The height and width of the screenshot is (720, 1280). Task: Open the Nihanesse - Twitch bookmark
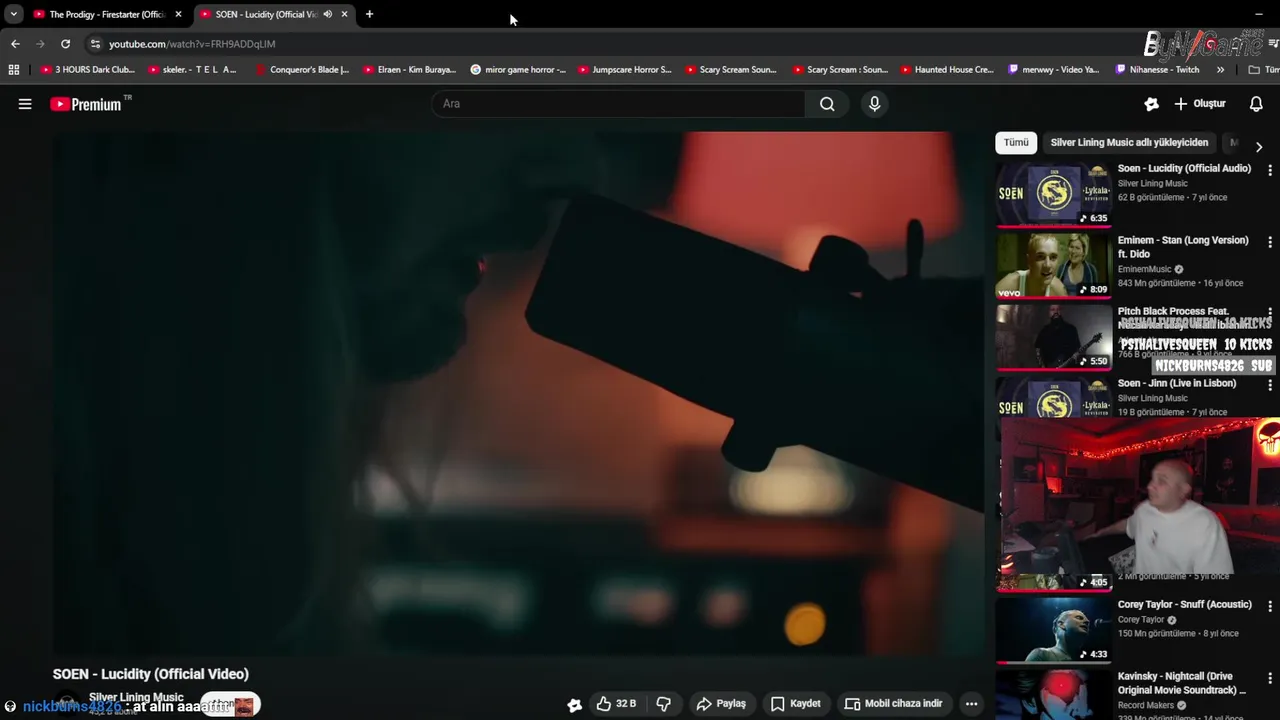click(x=1158, y=70)
